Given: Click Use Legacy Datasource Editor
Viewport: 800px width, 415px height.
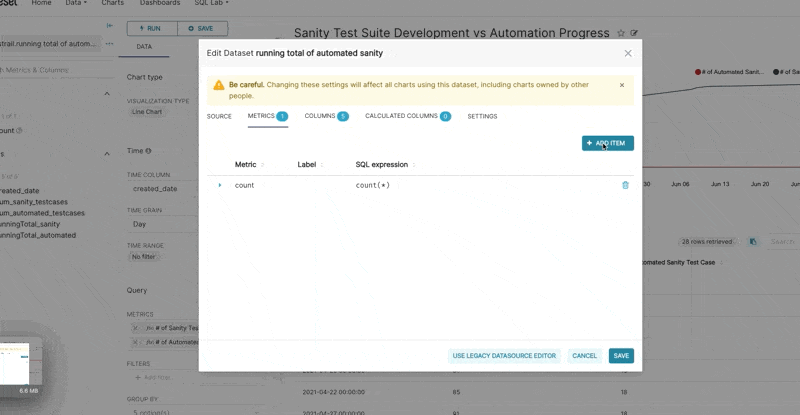Looking at the screenshot, I should (x=504, y=356).
